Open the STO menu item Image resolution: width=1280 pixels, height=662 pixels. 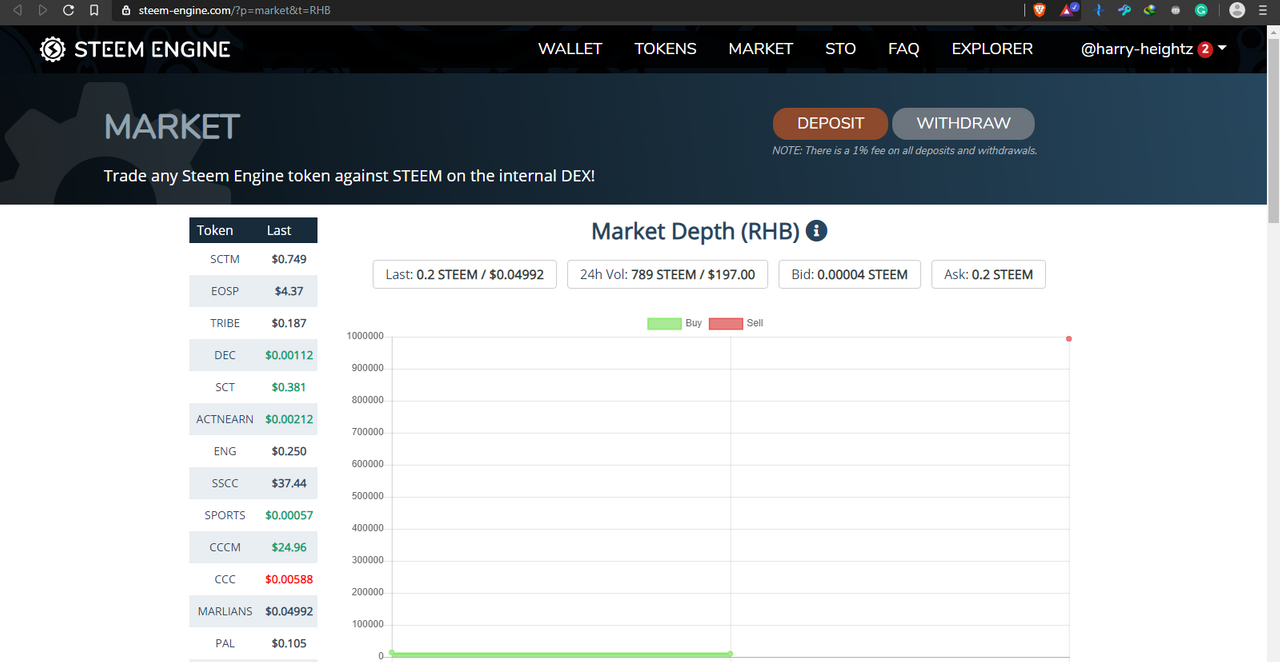840,48
